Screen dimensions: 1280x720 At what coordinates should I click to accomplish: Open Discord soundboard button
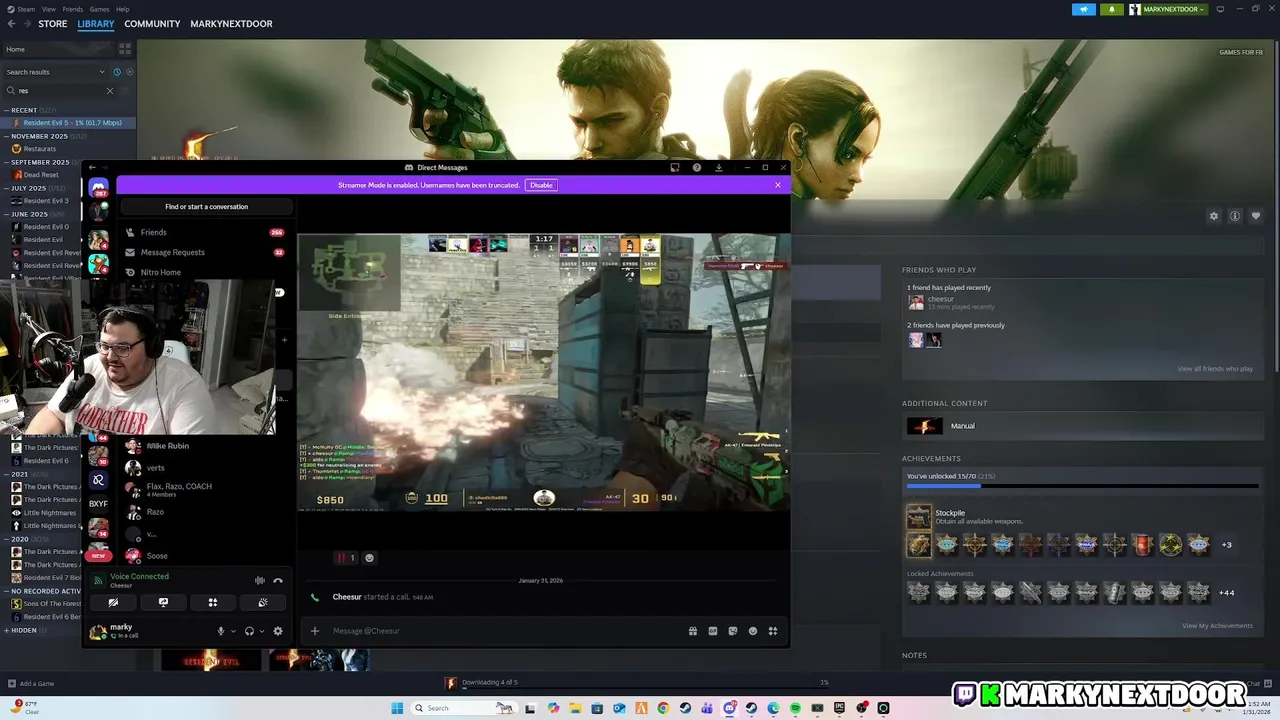[263, 602]
